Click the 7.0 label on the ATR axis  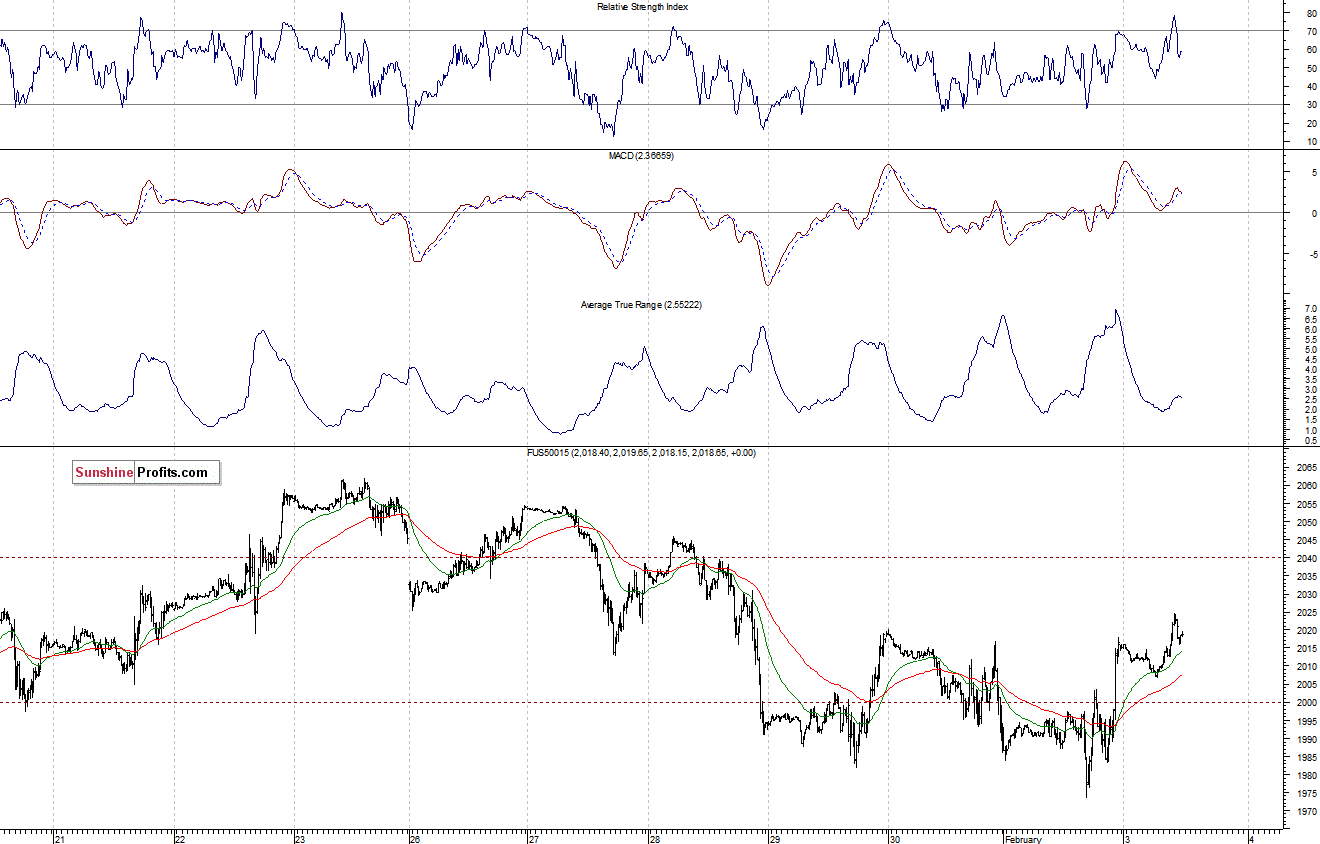tap(1310, 309)
